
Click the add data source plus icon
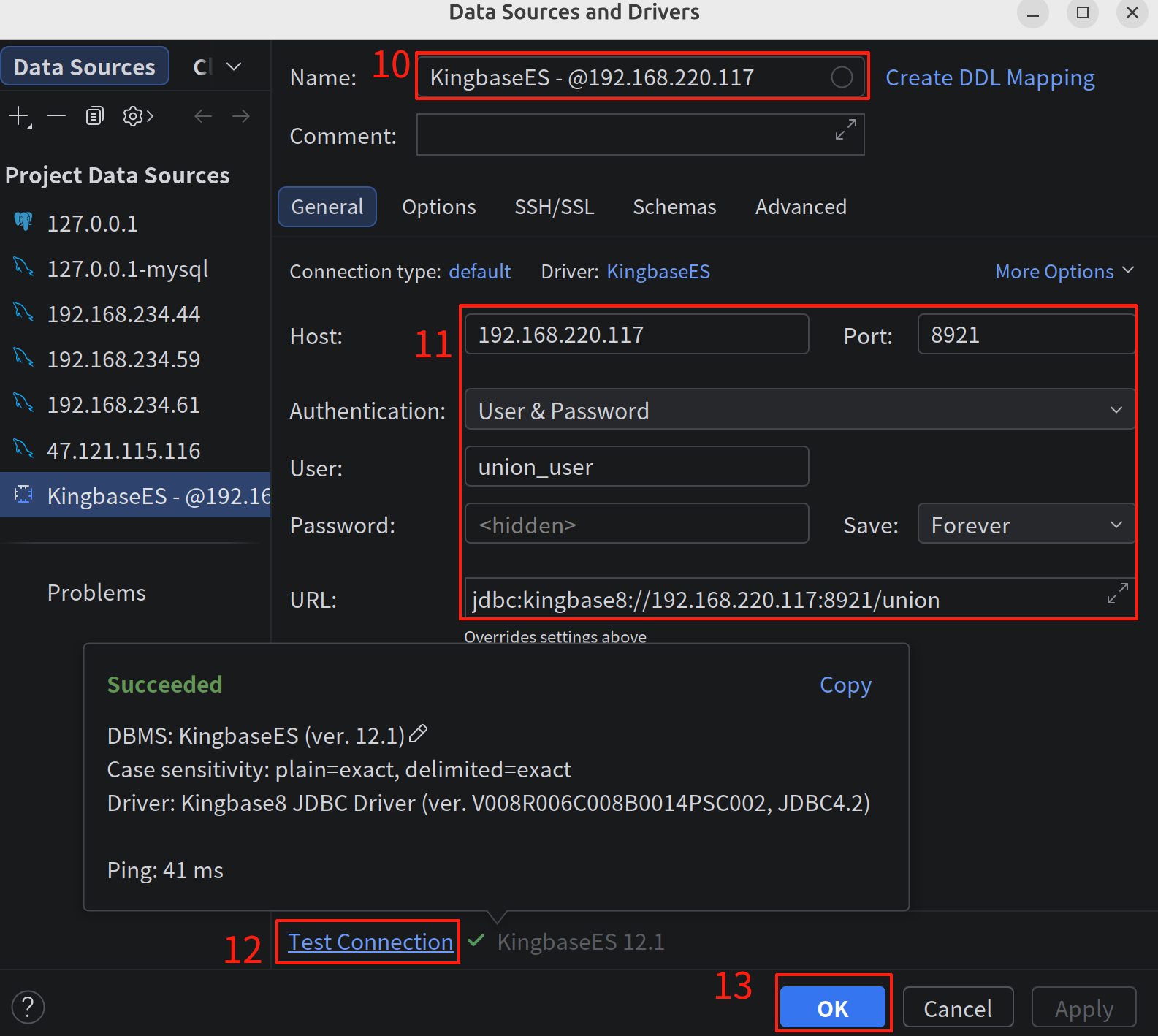click(18, 116)
